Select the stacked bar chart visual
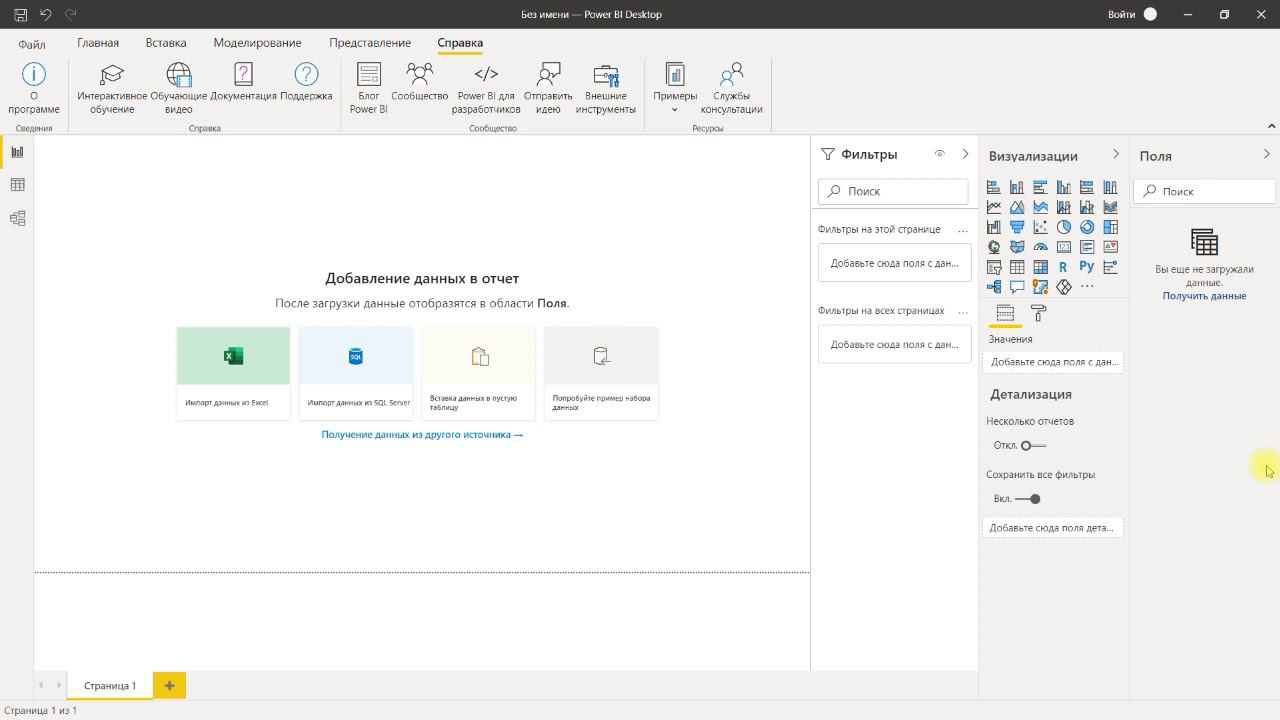1280x720 pixels. (x=994, y=187)
